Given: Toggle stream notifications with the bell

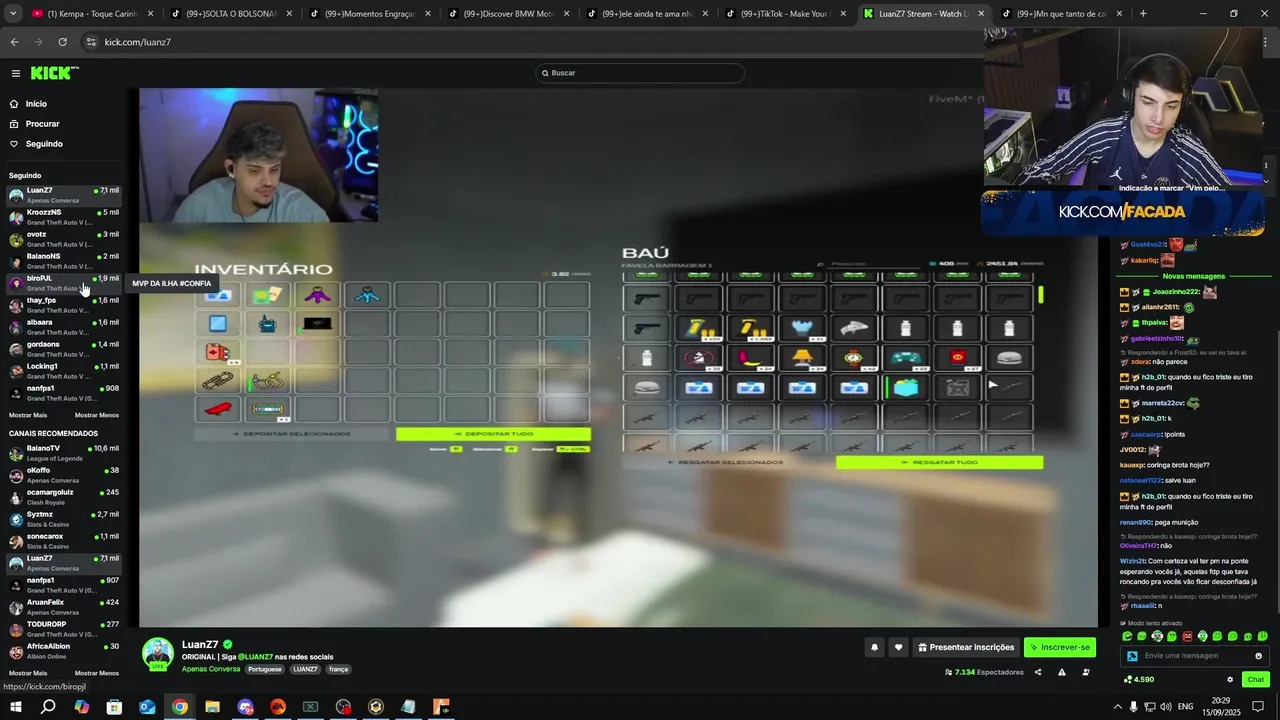Looking at the screenshot, I should (x=874, y=647).
